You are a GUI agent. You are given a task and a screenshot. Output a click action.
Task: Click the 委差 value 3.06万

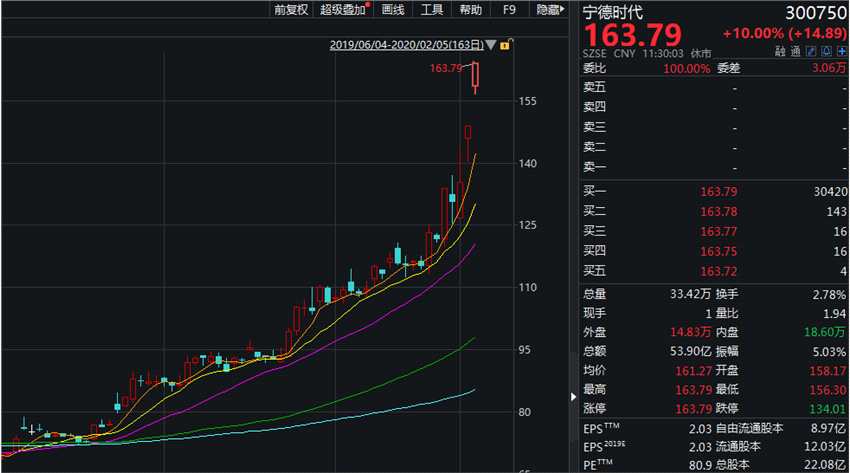pos(829,68)
